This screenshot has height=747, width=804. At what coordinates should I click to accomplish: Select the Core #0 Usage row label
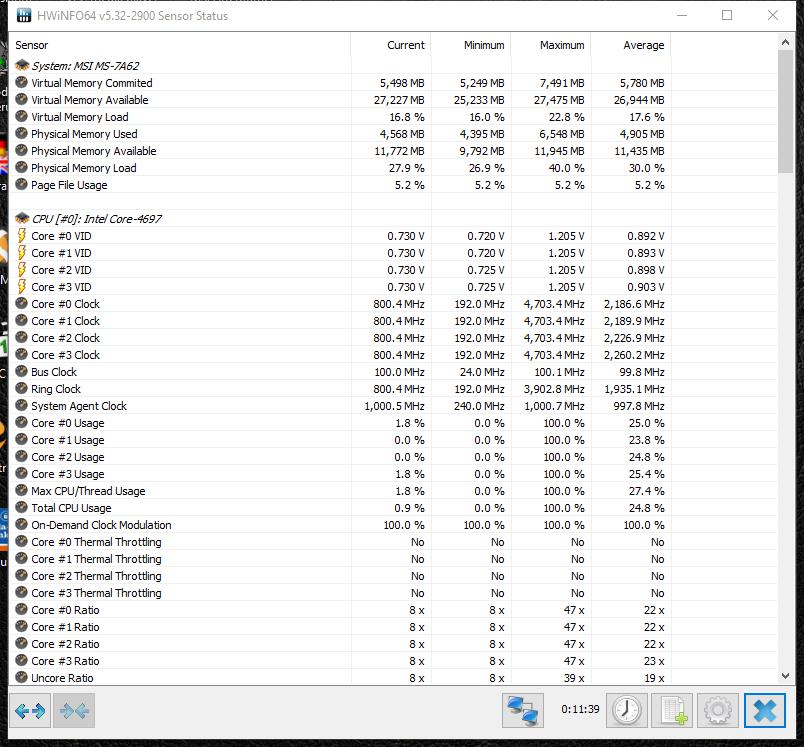click(68, 423)
